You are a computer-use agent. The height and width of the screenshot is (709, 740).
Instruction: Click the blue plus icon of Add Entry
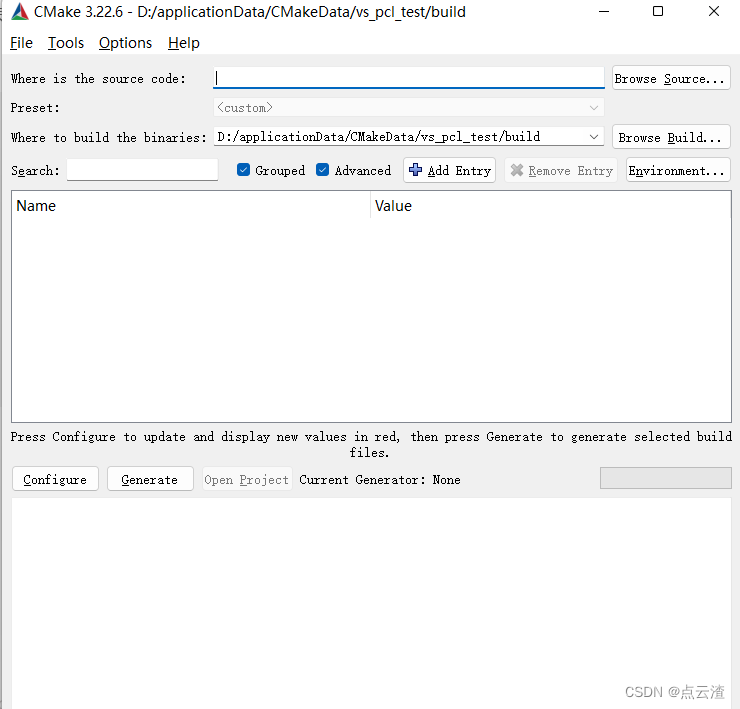coord(415,170)
